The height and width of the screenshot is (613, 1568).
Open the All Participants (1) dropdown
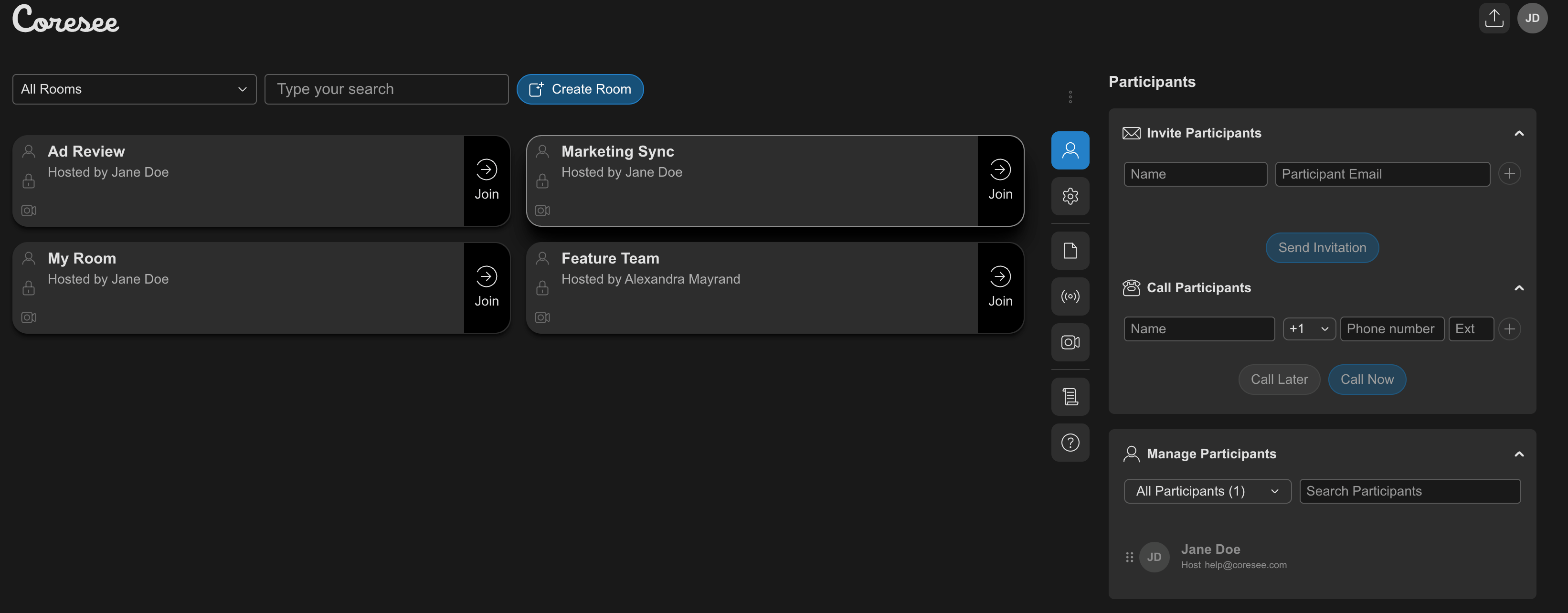tap(1208, 491)
